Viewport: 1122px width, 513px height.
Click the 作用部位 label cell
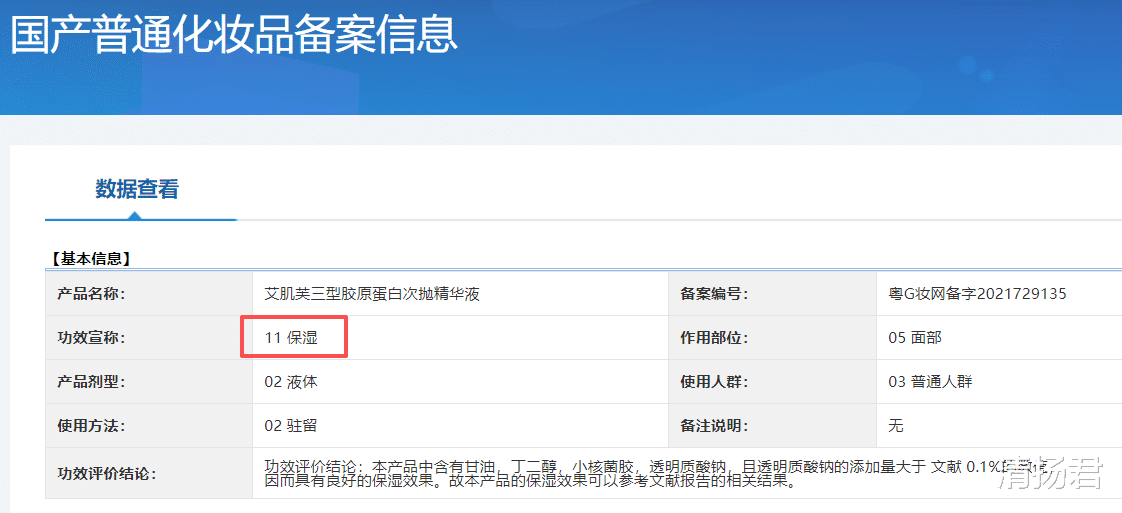[x=773, y=338]
